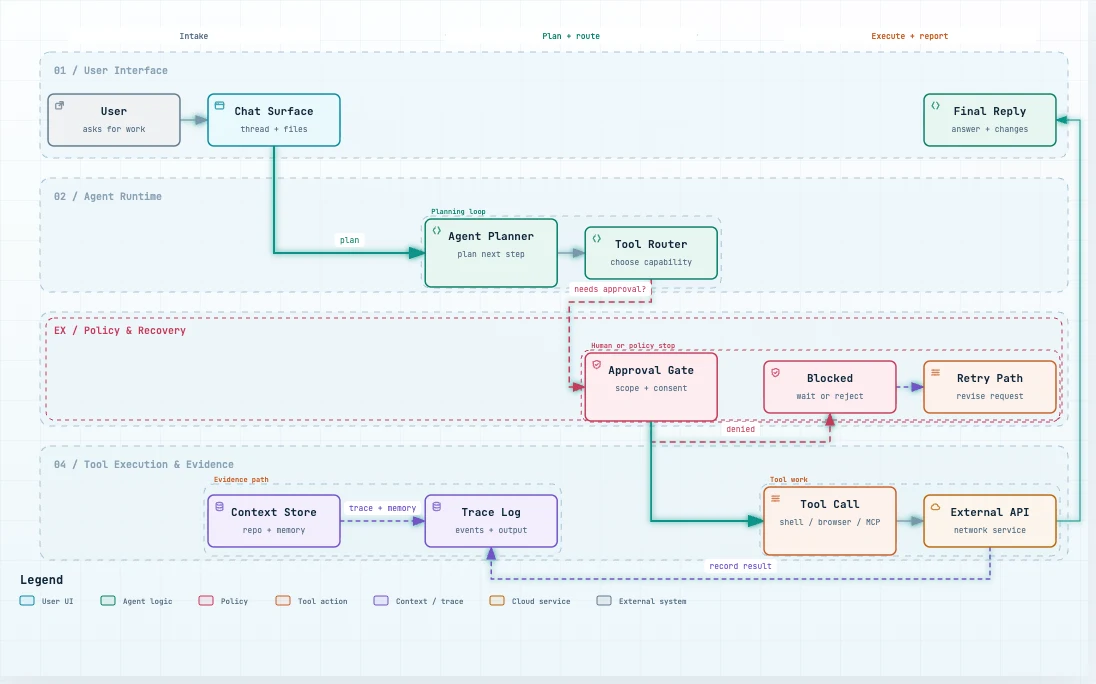
Task: Click the 'Execute + report' column header
Action: click(909, 36)
